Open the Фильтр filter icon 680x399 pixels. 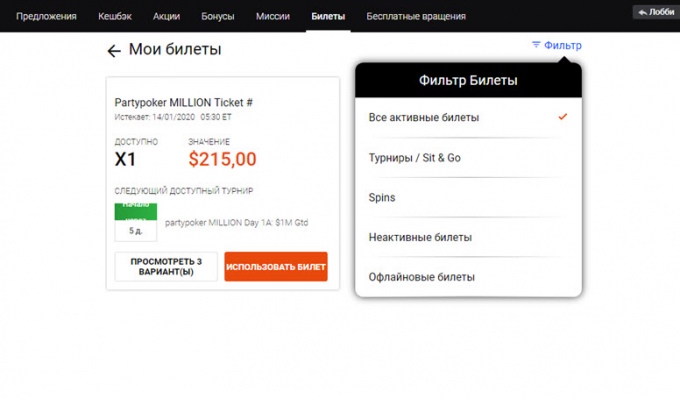(536, 45)
